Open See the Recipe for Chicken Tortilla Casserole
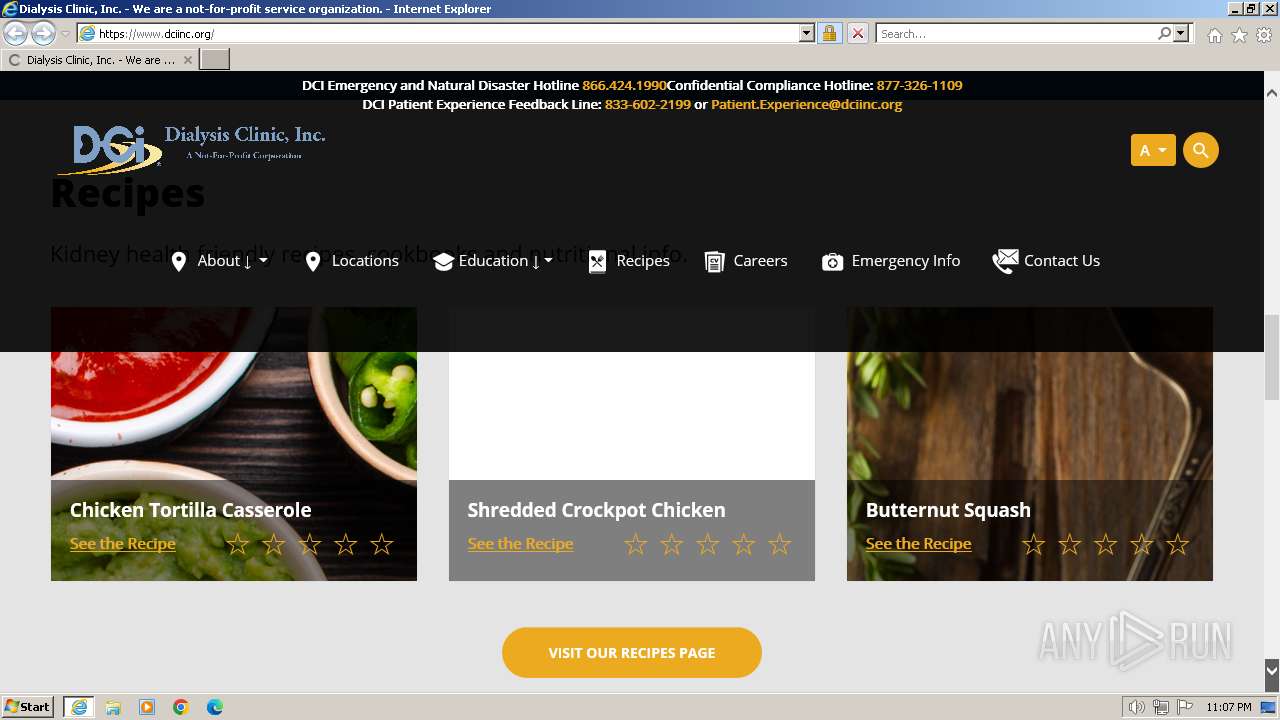This screenshot has height=720, width=1280. tap(123, 544)
